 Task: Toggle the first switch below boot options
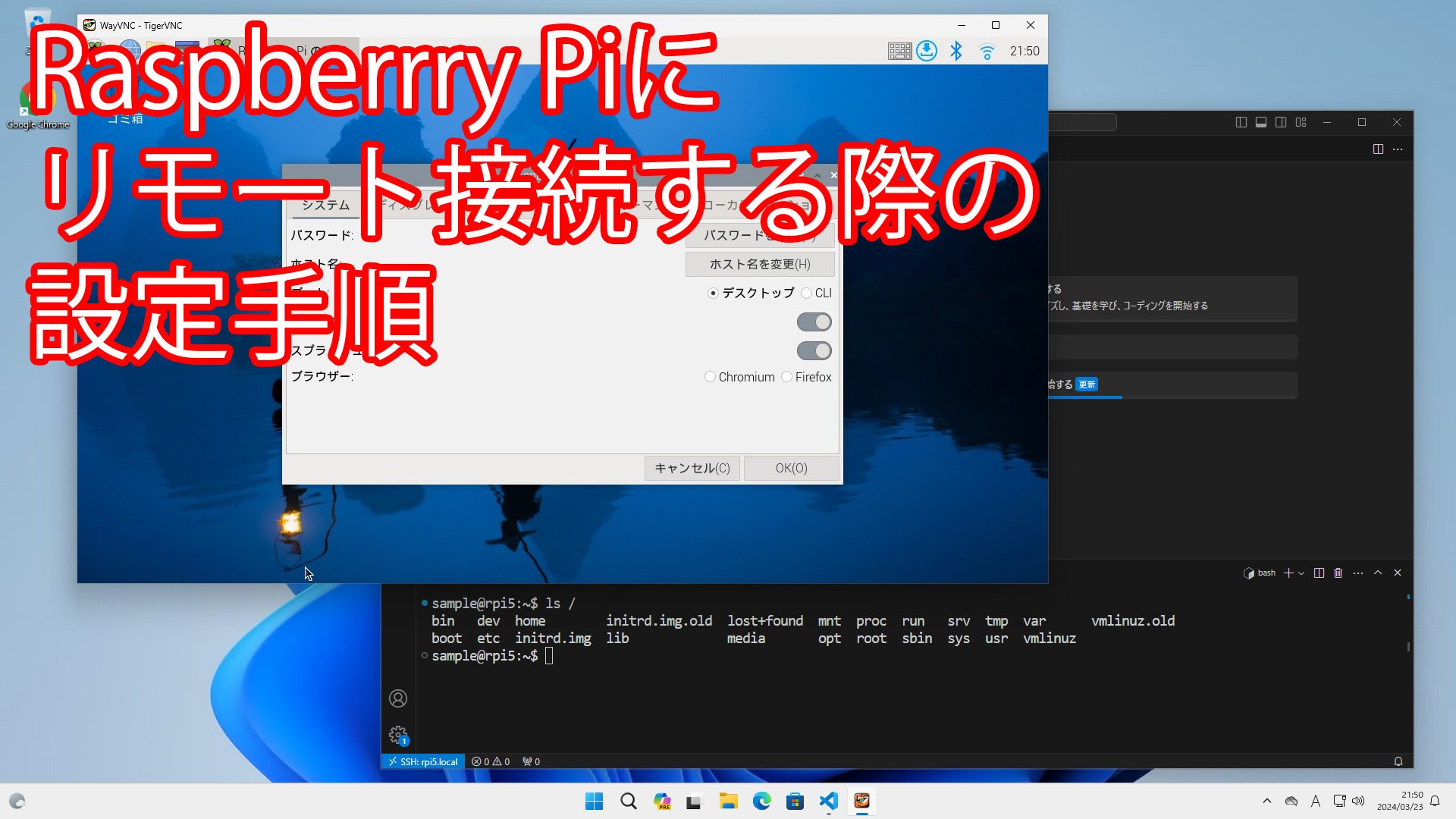814,322
